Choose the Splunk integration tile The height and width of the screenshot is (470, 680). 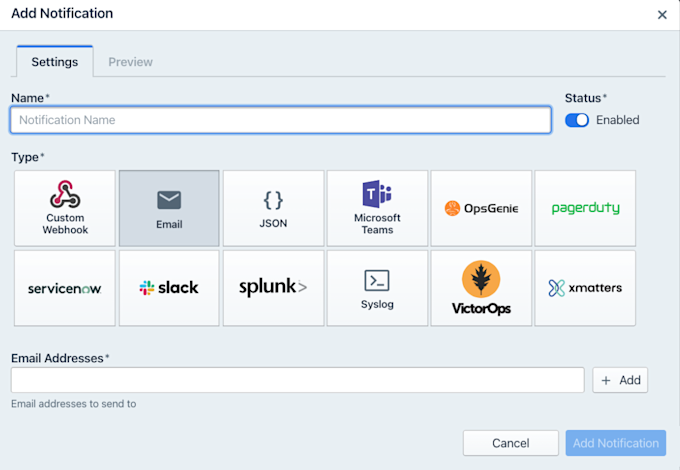pyautogui.click(x=273, y=288)
